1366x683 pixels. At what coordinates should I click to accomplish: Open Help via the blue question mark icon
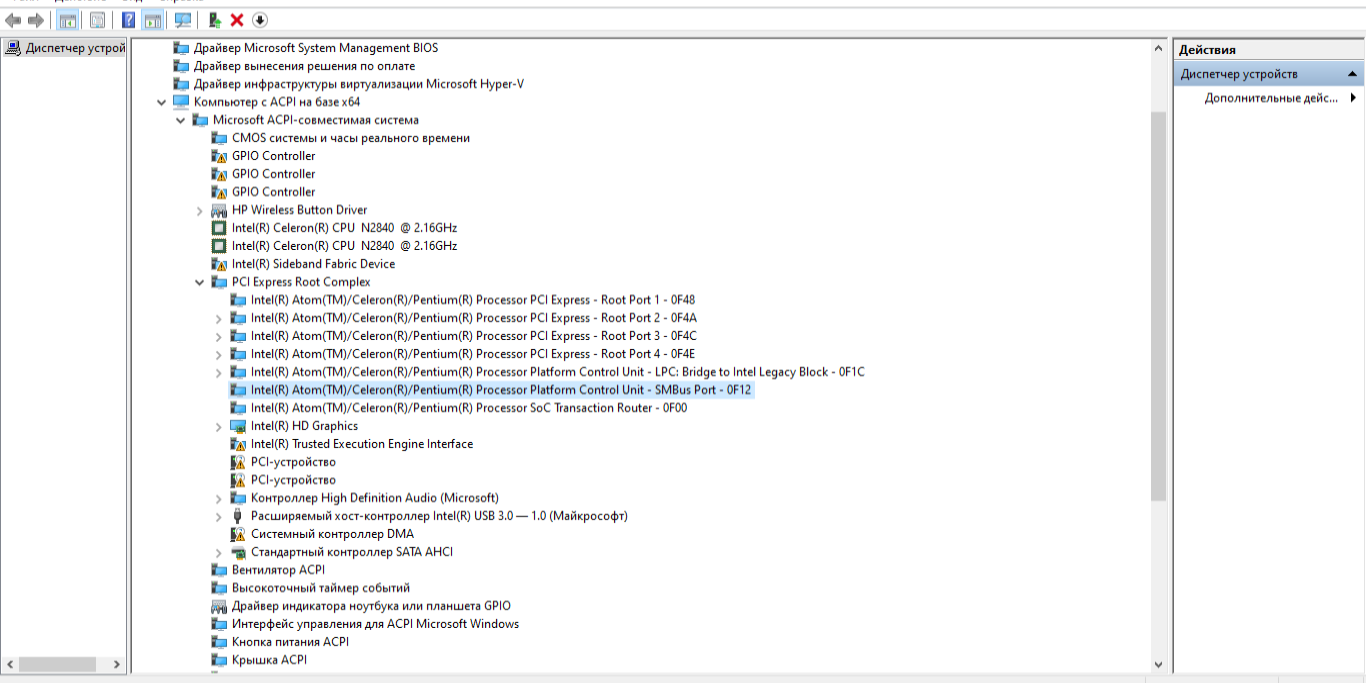128,20
